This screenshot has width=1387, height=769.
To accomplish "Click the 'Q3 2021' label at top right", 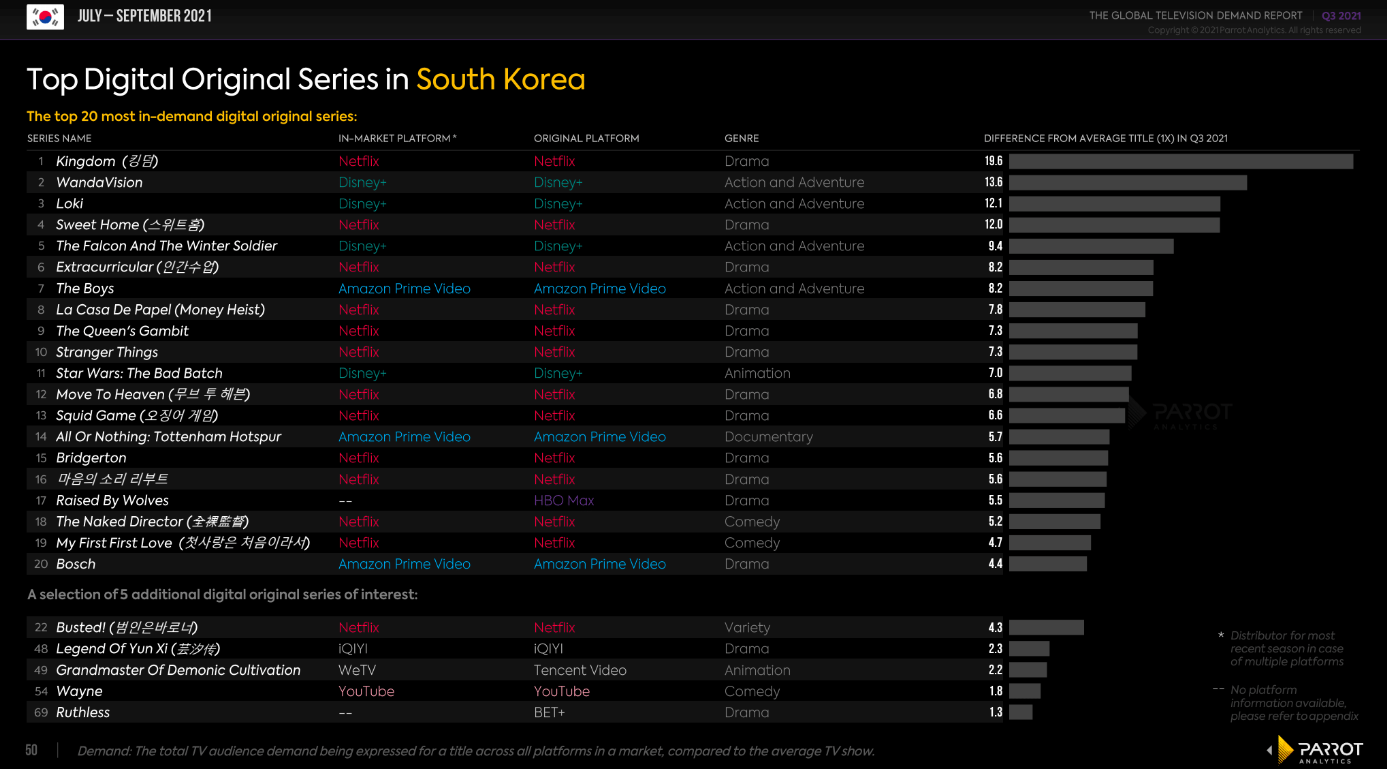I will (x=1341, y=15).
